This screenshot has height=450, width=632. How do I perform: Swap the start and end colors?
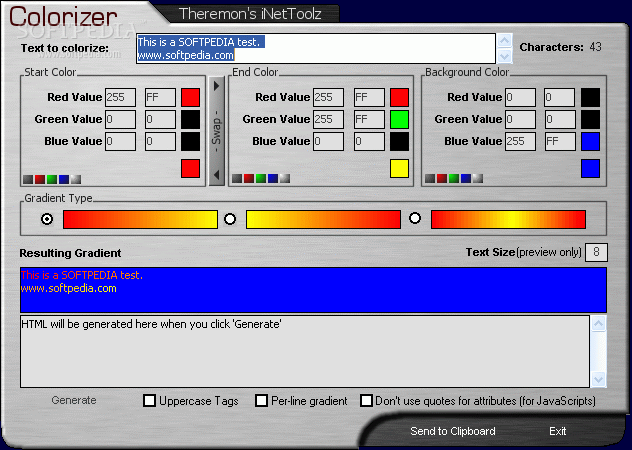[217, 131]
